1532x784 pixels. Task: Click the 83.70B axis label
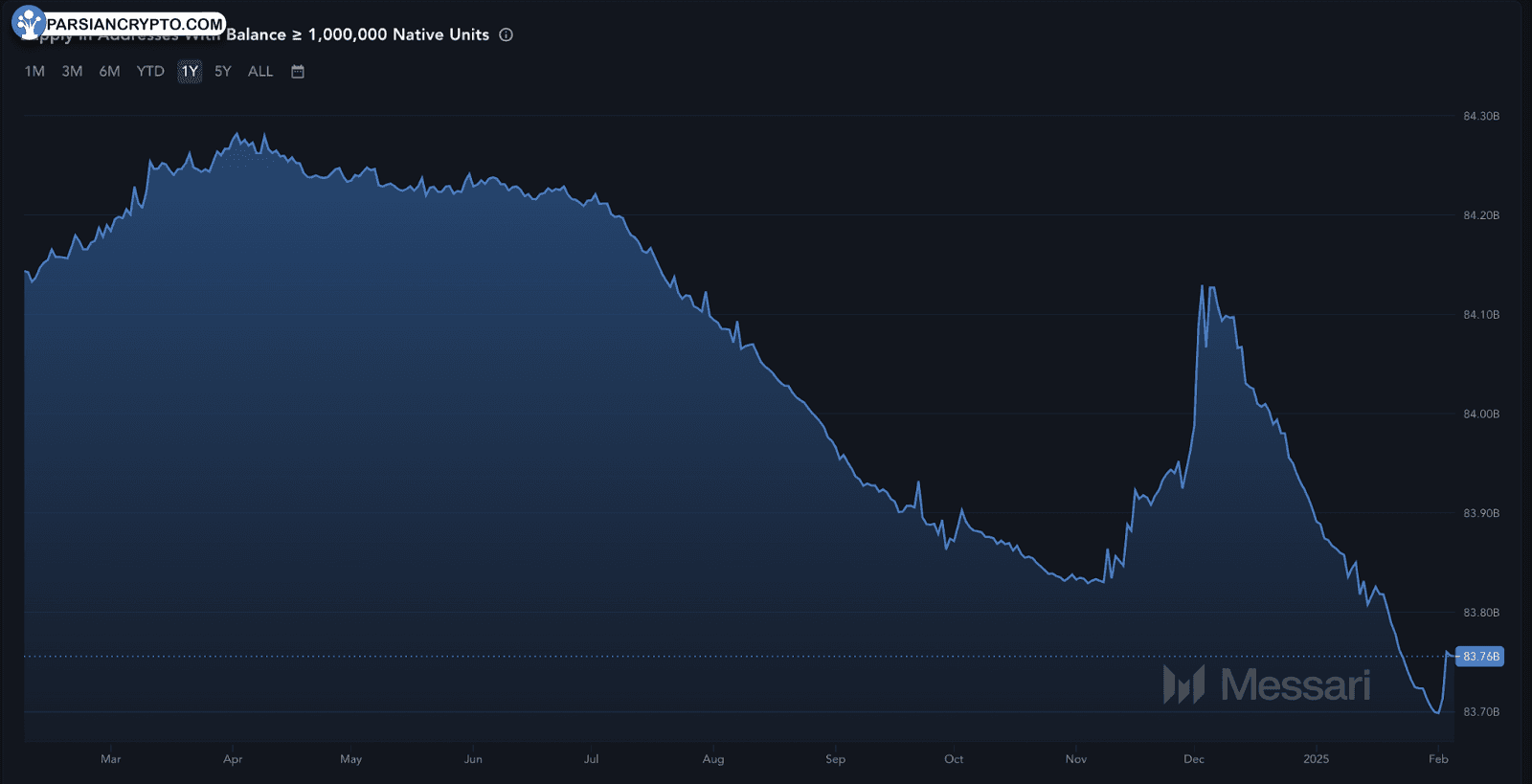click(1481, 712)
